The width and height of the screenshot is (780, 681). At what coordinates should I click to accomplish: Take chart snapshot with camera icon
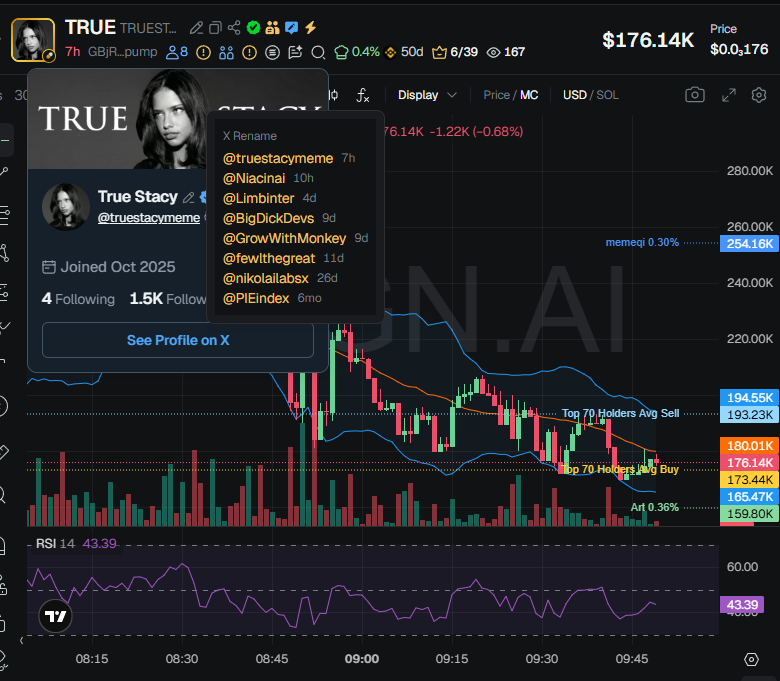pos(695,95)
